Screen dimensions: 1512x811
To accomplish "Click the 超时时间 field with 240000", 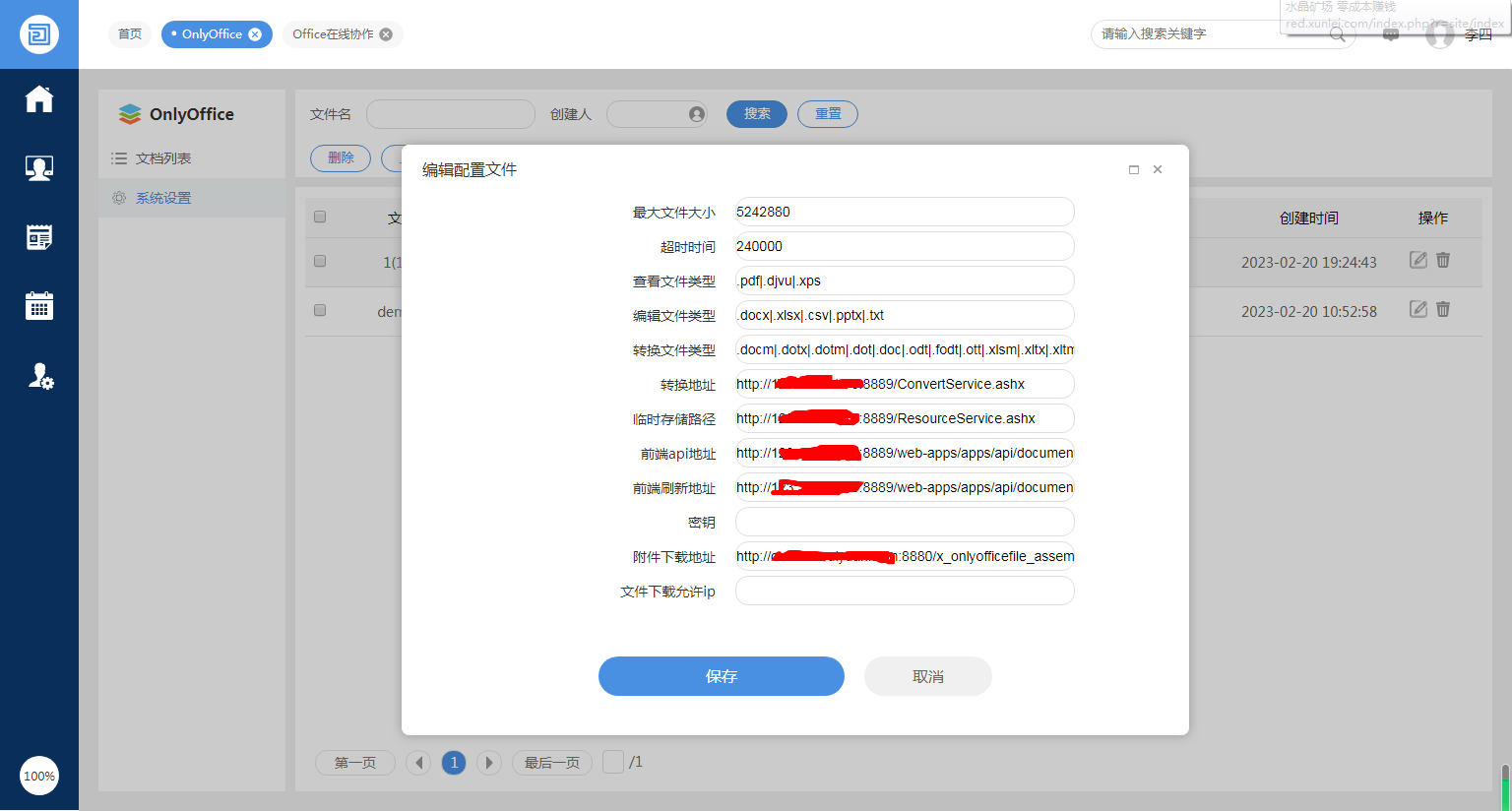I will coord(905,246).
